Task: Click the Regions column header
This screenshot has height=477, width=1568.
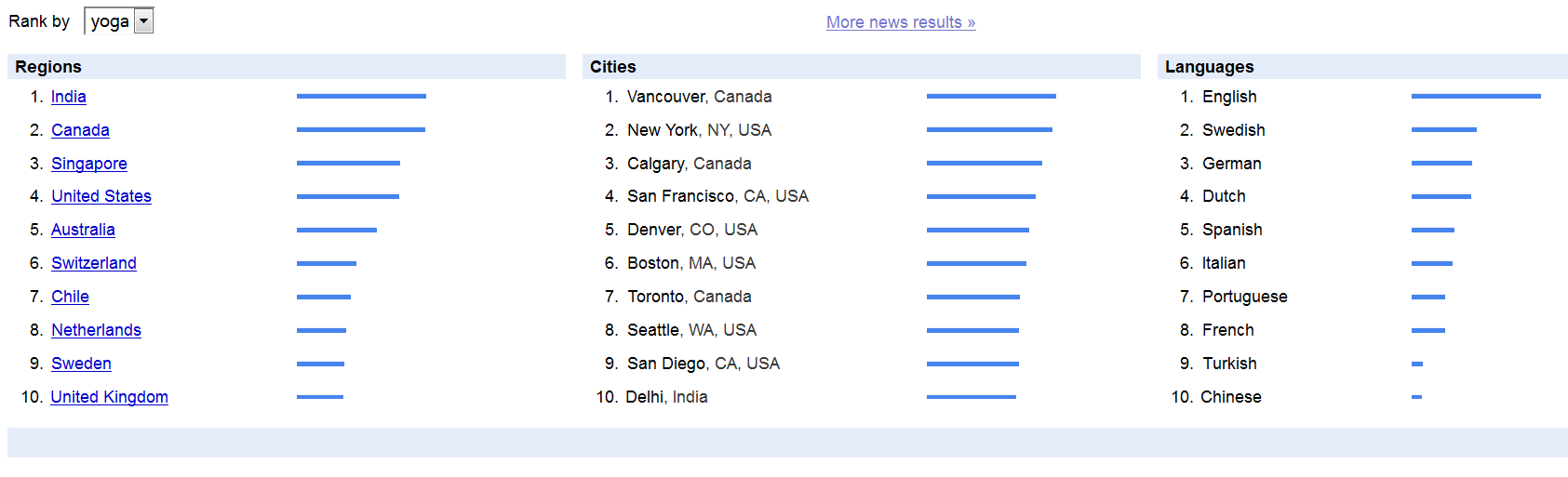Action: point(287,67)
